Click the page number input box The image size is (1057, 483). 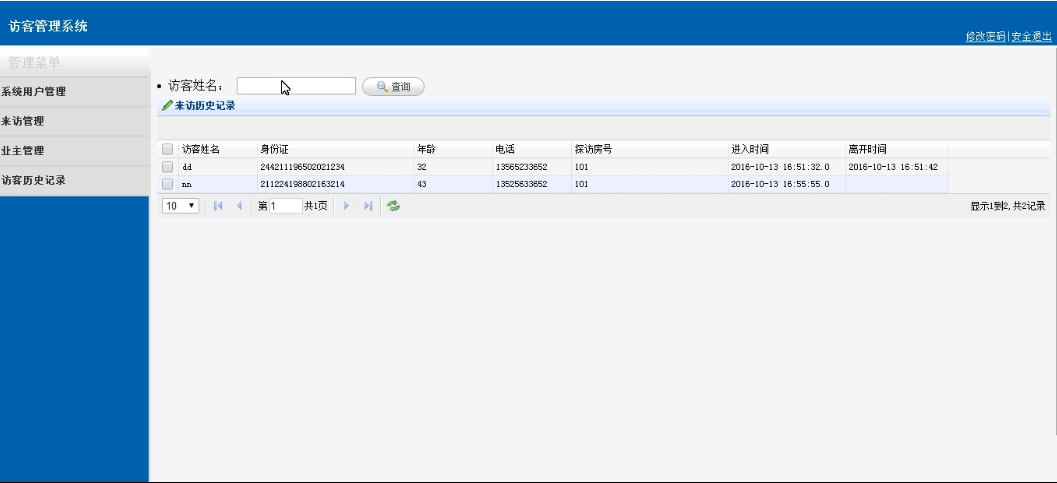tap(286, 206)
